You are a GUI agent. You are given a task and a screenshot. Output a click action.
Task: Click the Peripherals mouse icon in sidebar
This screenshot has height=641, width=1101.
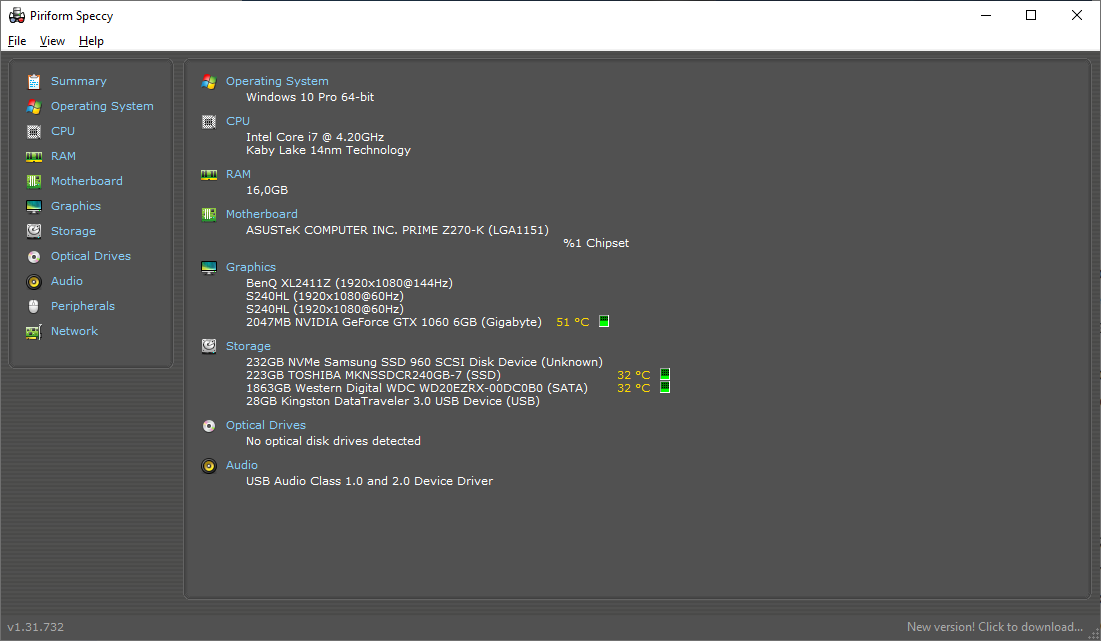[x=34, y=306]
